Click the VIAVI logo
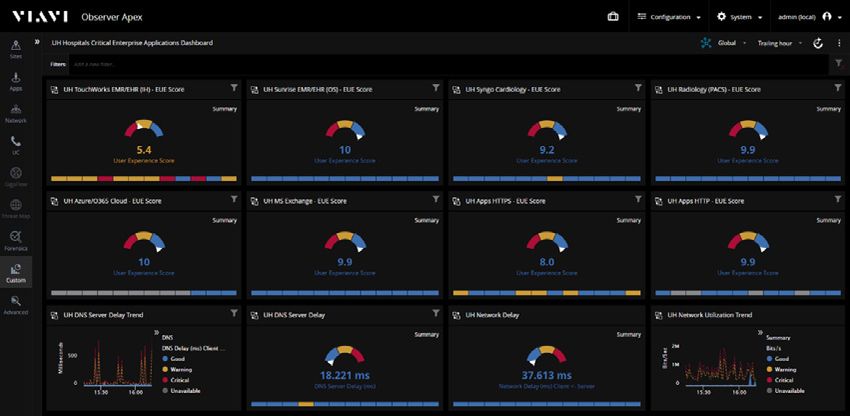This screenshot has height=416, width=850. (x=40, y=17)
